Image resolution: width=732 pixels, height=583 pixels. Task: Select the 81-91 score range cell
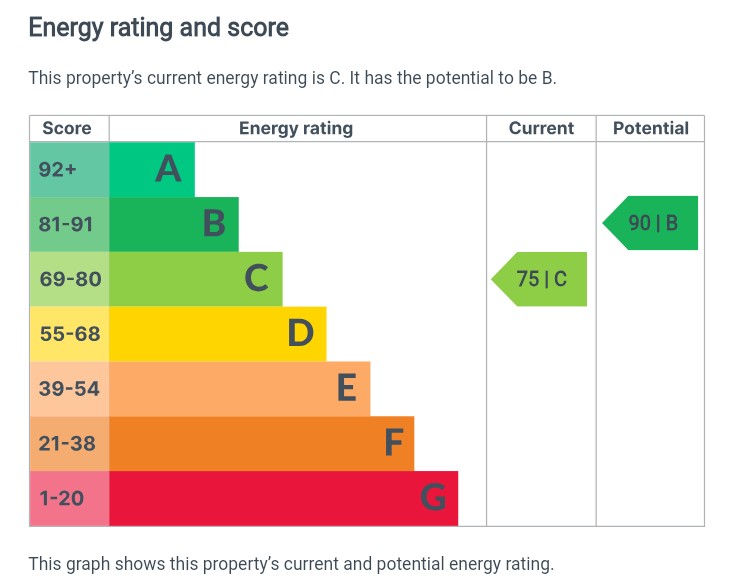click(69, 224)
